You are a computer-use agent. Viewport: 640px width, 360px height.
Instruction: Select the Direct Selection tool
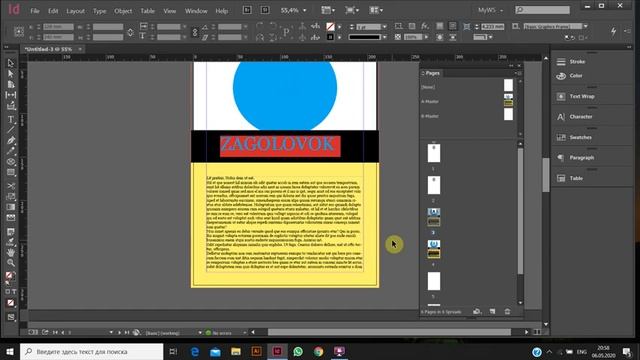pyautogui.click(x=11, y=74)
